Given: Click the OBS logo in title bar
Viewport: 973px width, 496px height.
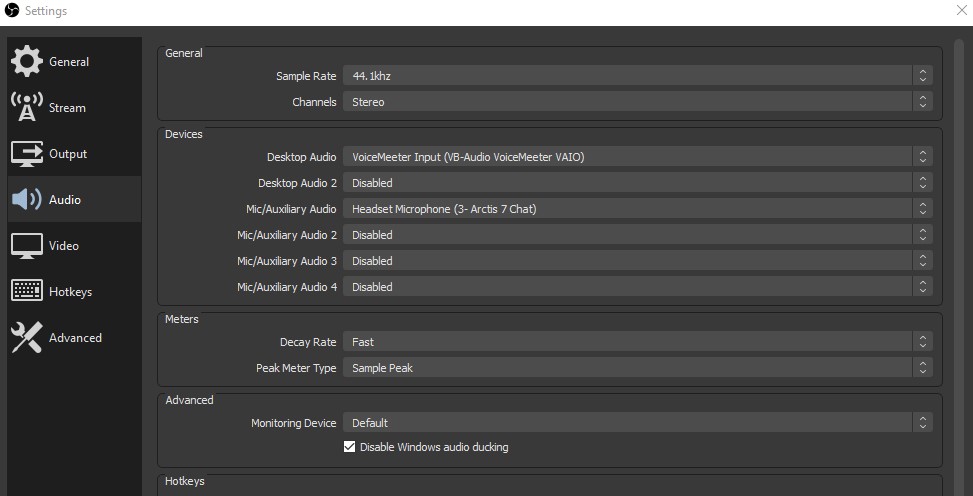Looking at the screenshot, I should click(x=12, y=11).
